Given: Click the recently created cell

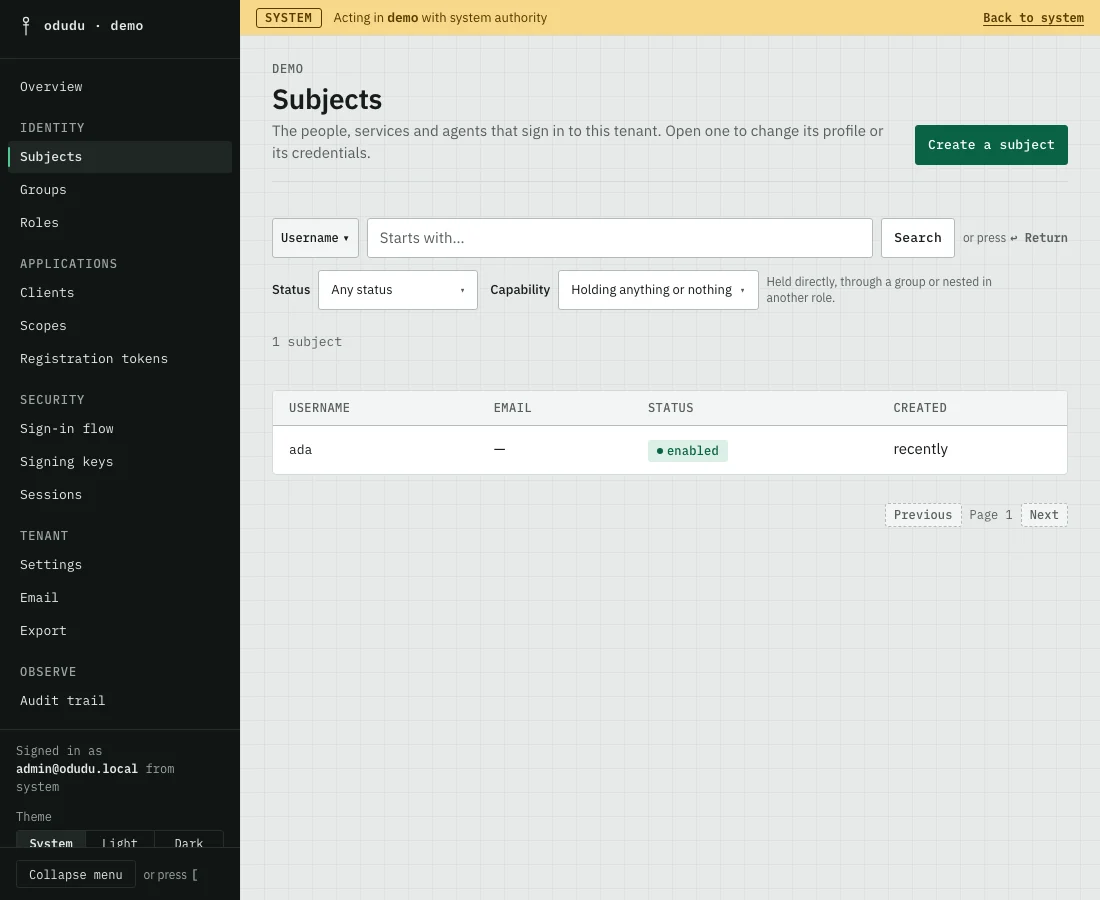Looking at the screenshot, I should [x=920, y=450].
